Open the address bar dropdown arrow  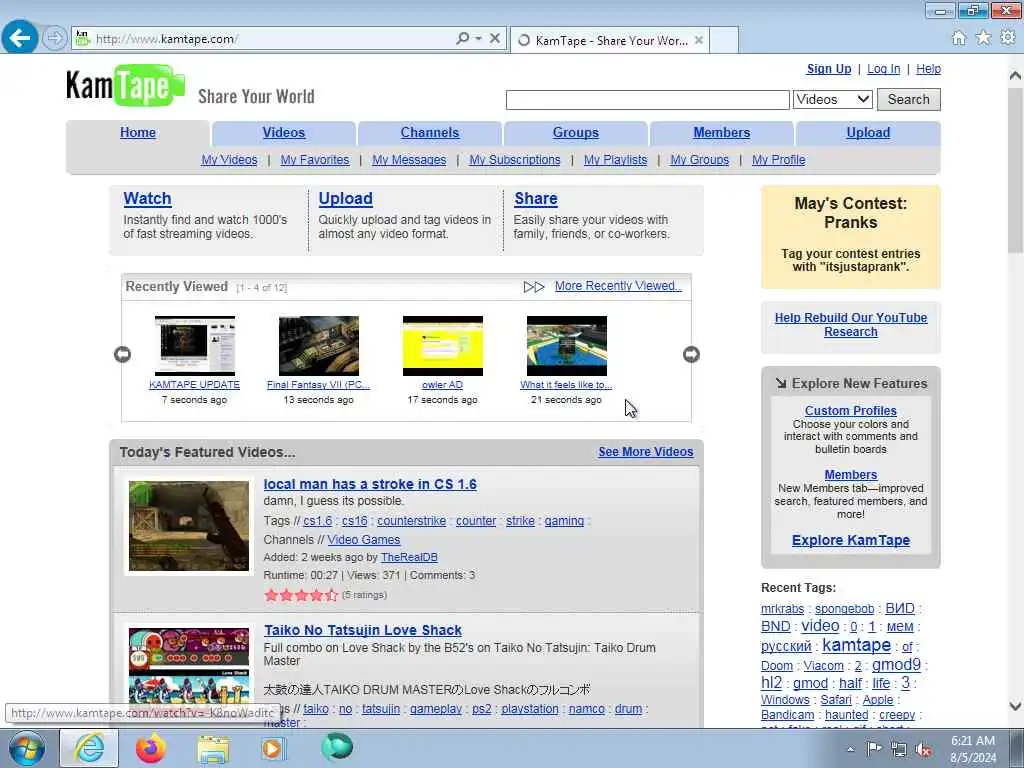pos(478,39)
